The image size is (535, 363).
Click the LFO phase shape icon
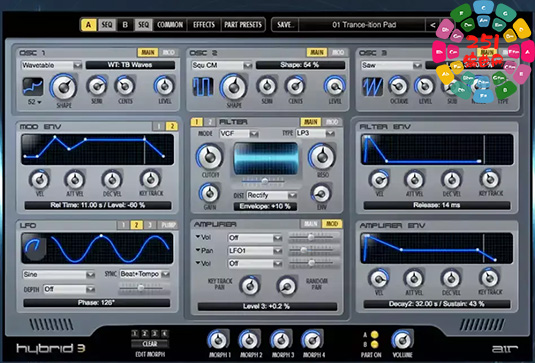pyautogui.click(x=34, y=247)
